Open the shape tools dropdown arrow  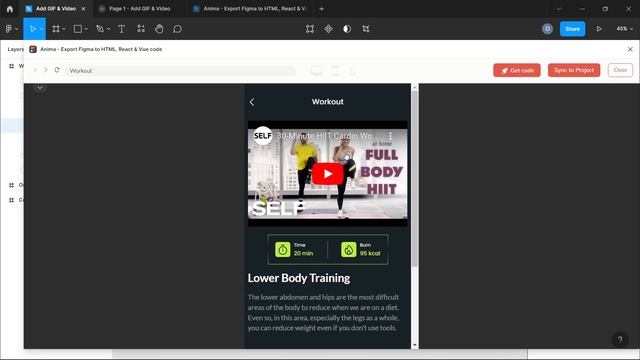[86, 29]
